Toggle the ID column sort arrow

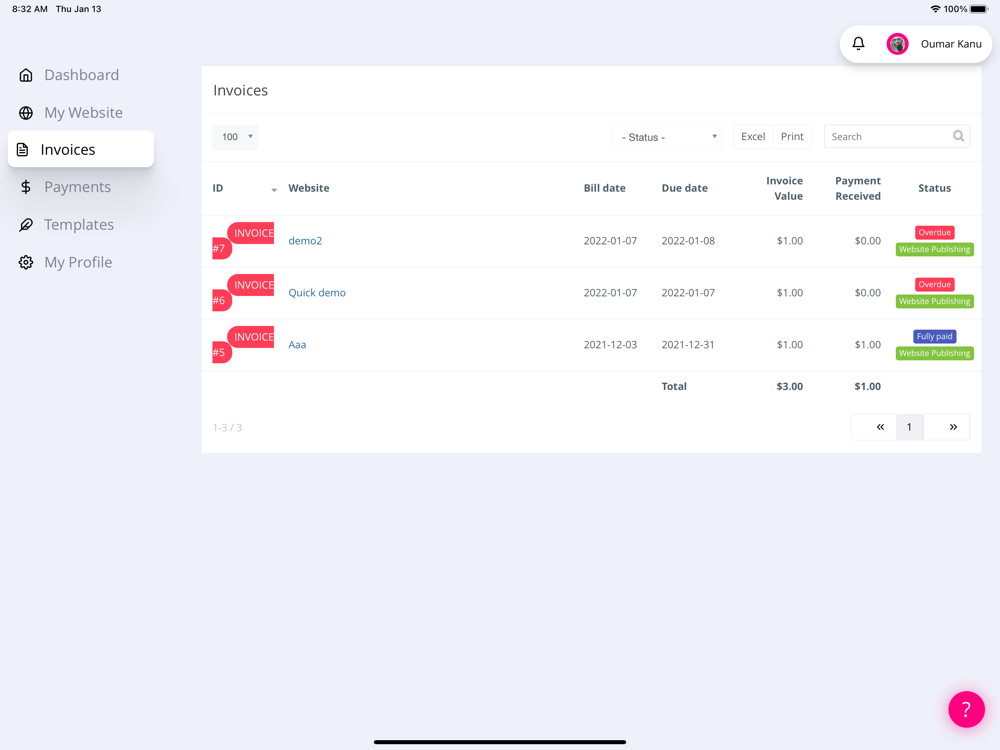[x=274, y=189]
